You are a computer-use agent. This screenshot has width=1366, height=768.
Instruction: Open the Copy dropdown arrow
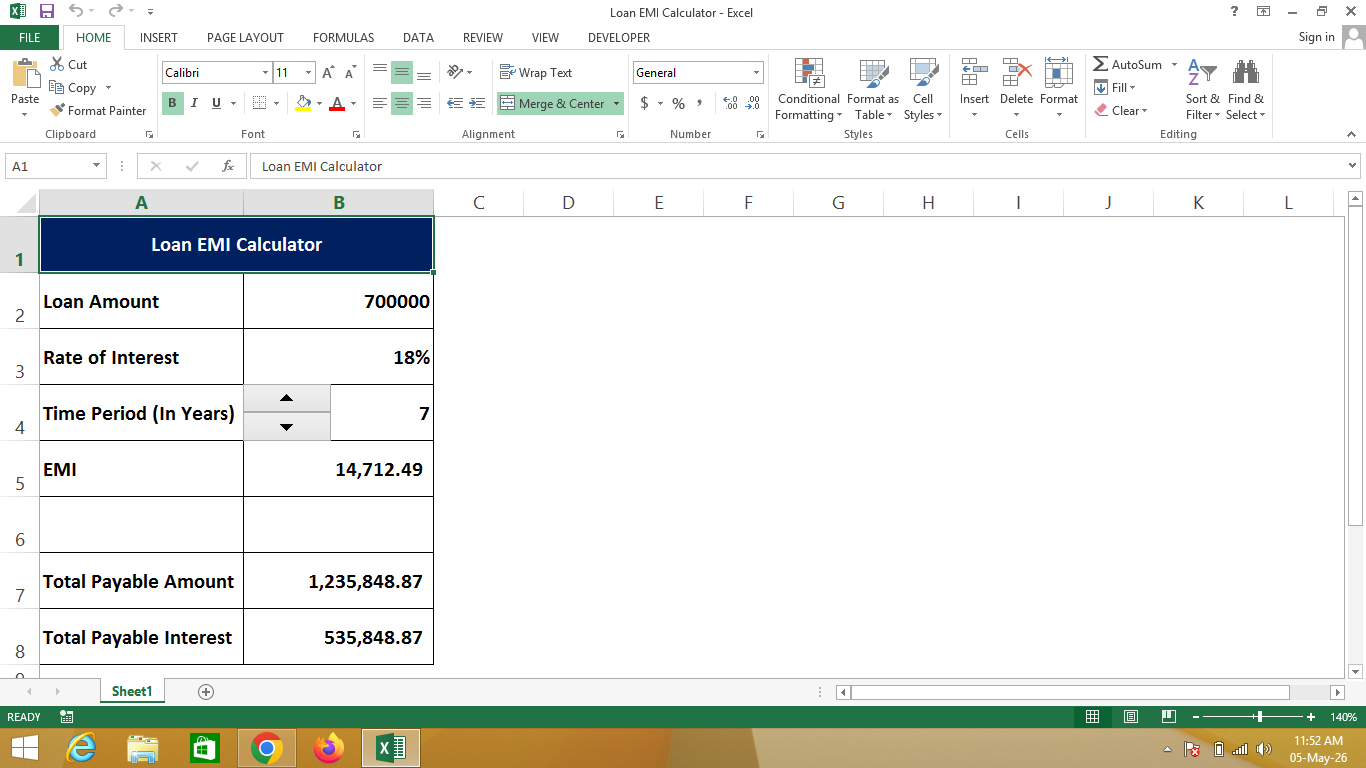tap(108, 88)
